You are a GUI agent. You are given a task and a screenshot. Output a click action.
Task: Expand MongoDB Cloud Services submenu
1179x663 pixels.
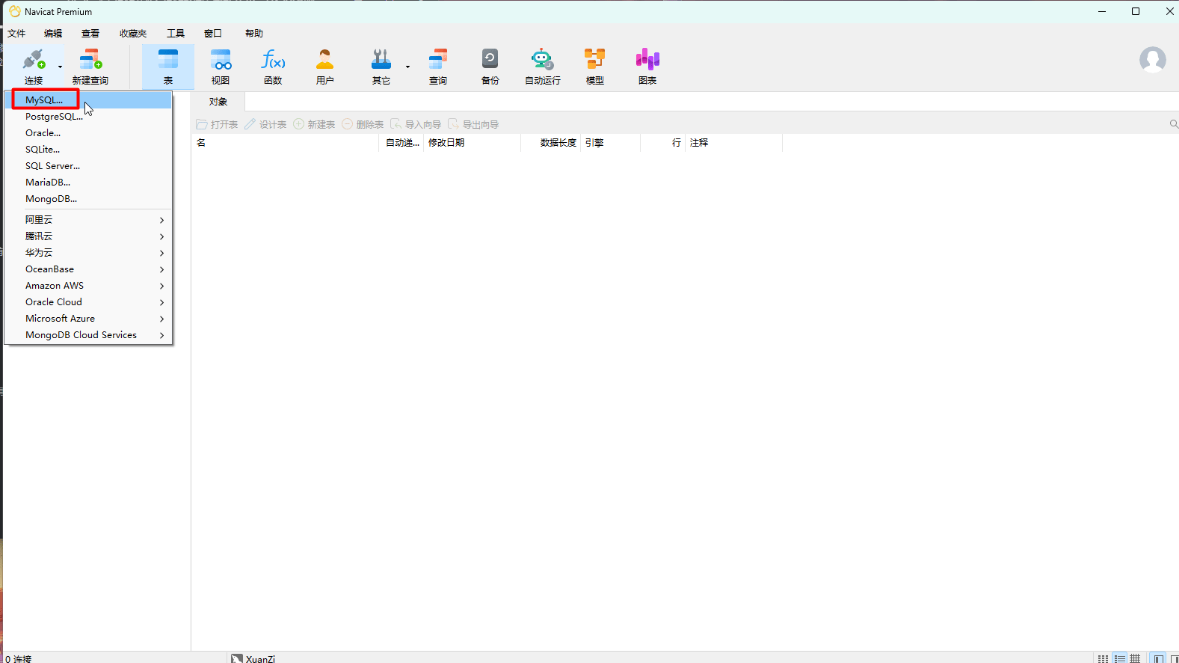(89, 335)
